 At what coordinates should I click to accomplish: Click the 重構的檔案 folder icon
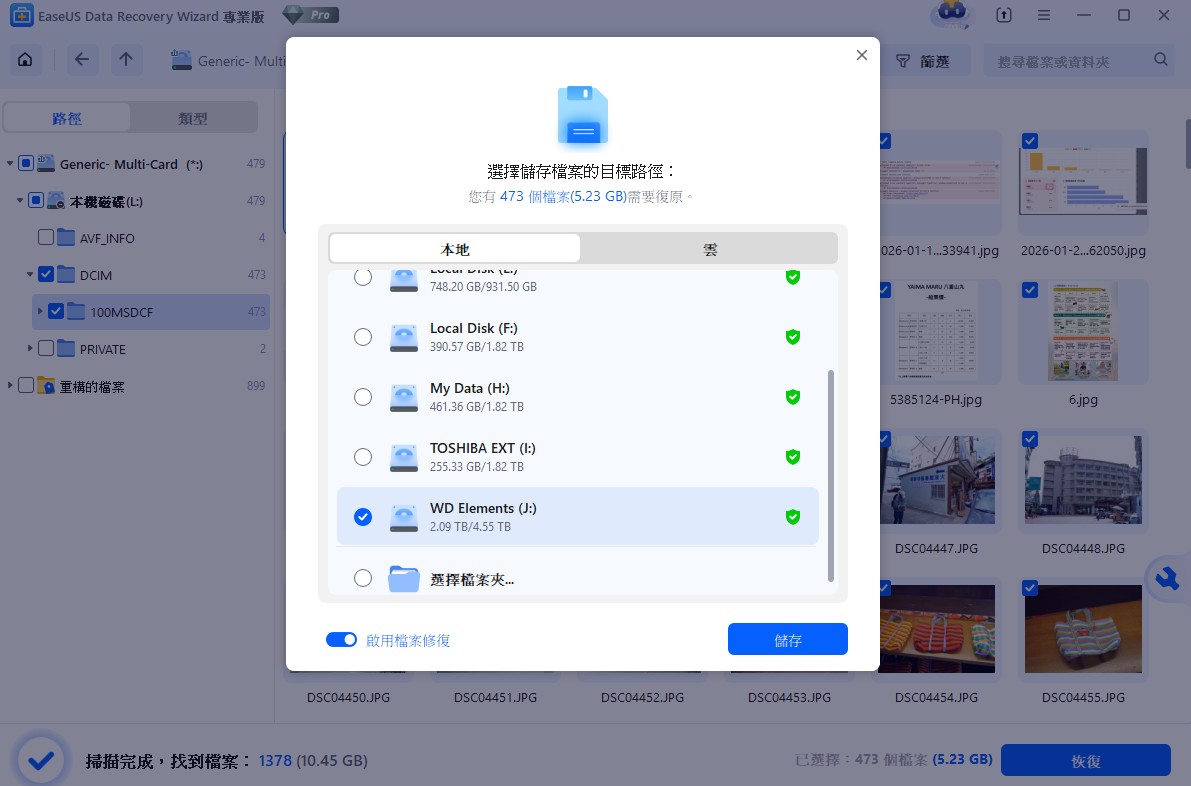click(x=46, y=386)
